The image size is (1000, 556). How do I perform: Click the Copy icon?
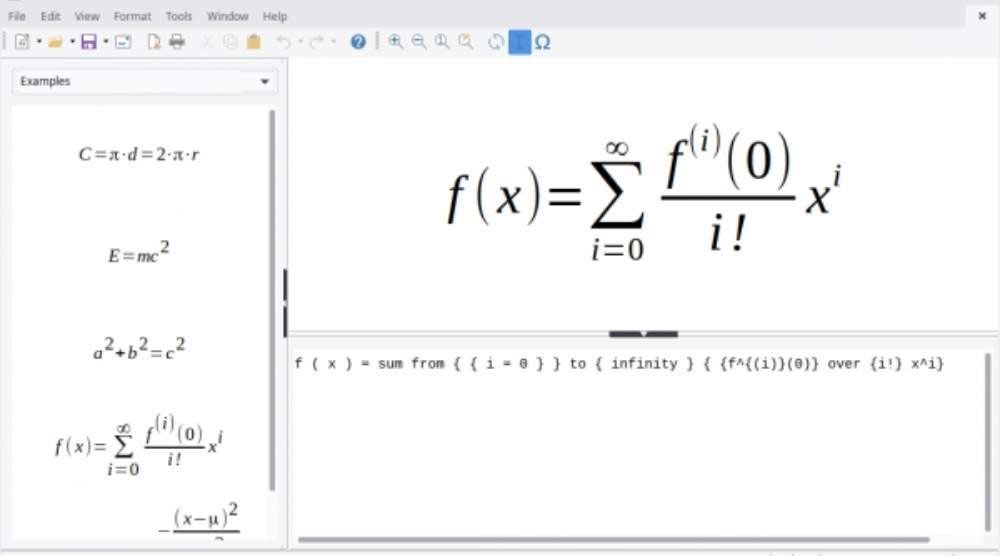pos(230,42)
